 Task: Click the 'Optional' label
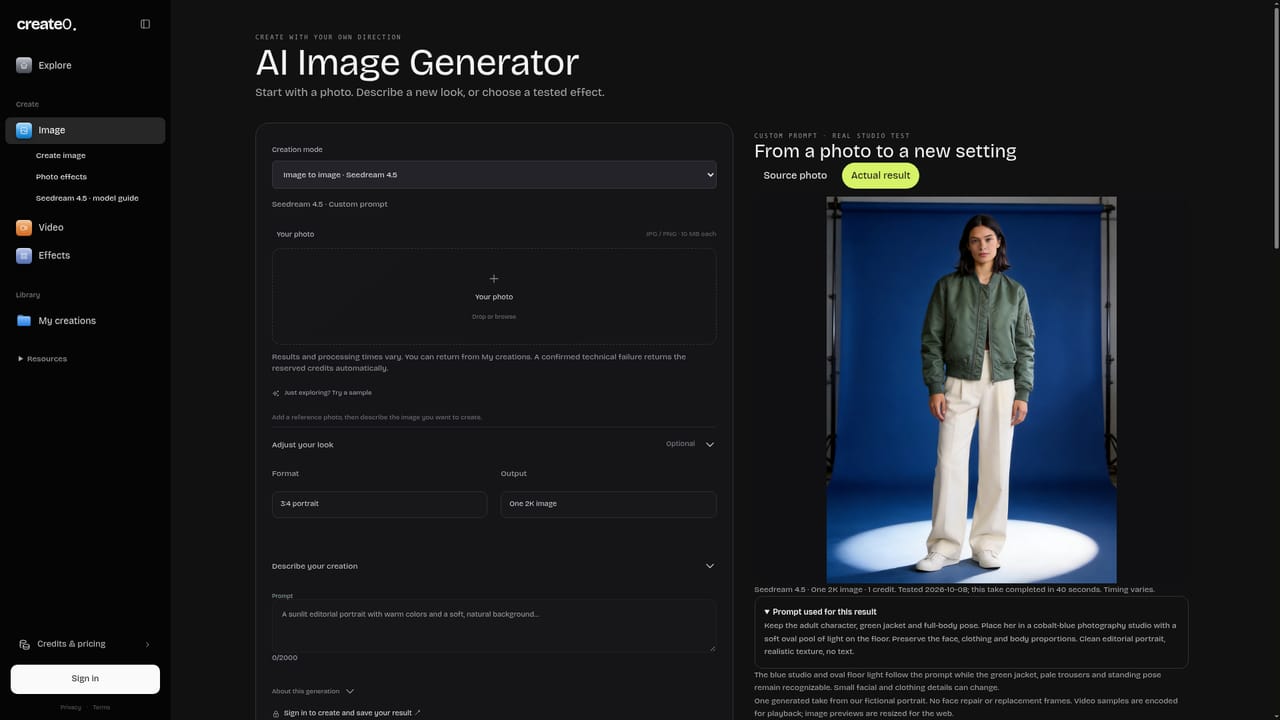click(x=680, y=444)
